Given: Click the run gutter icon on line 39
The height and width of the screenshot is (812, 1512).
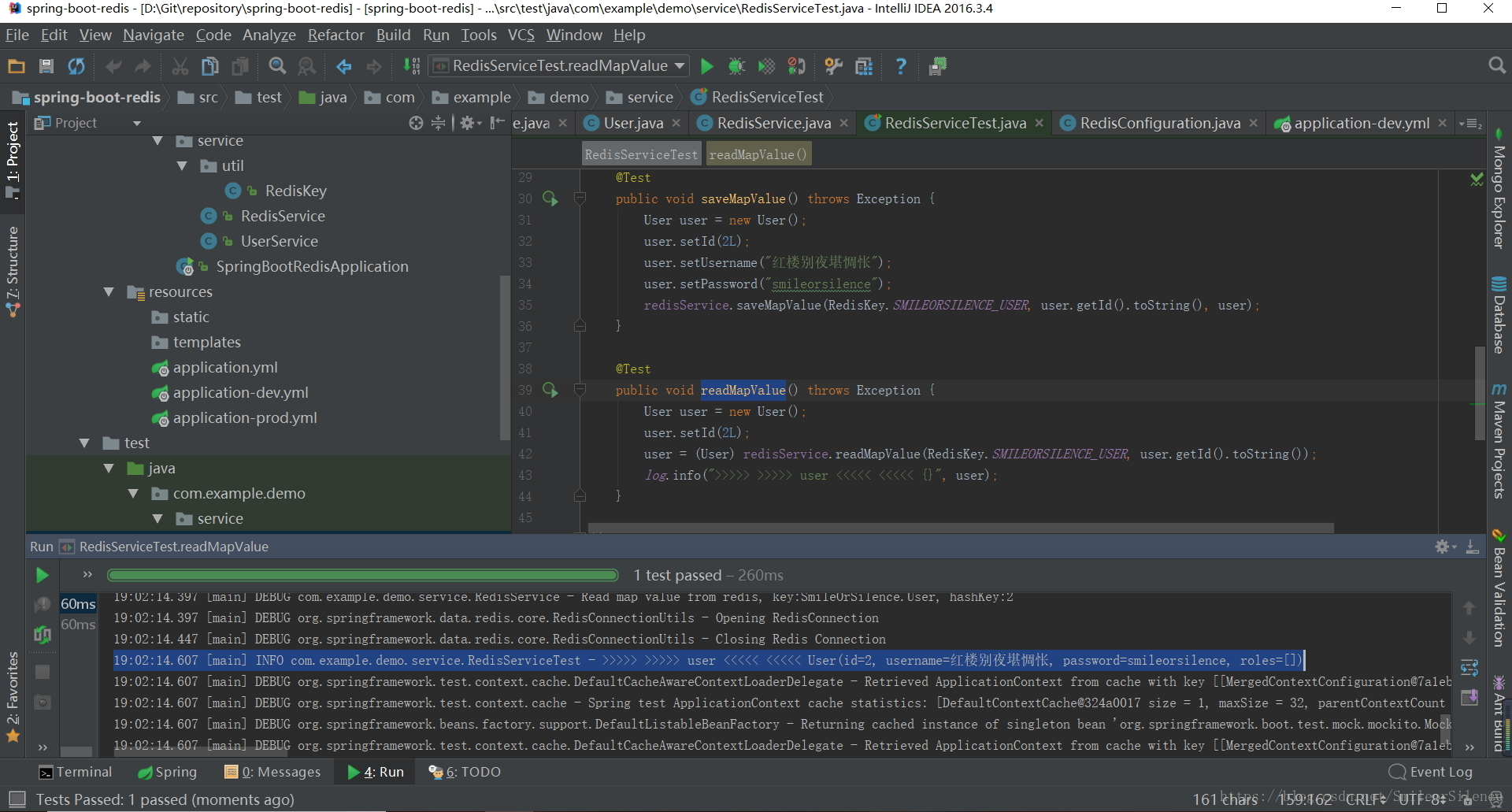Looking at the screenshot, I should [550, 390].
